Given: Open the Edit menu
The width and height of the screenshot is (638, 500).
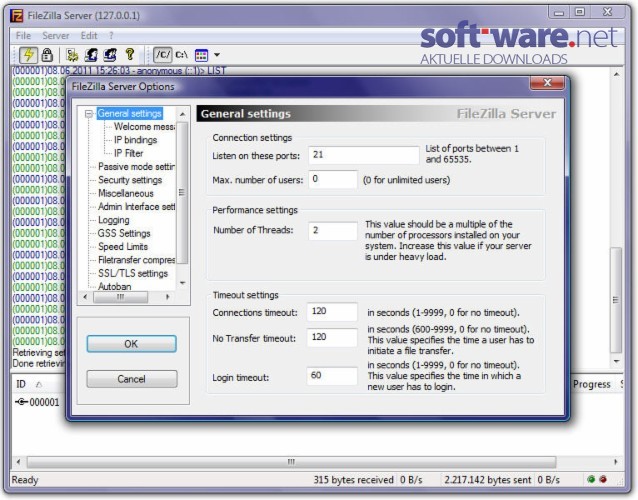Looking at the screenshot, I should (89, 36).
